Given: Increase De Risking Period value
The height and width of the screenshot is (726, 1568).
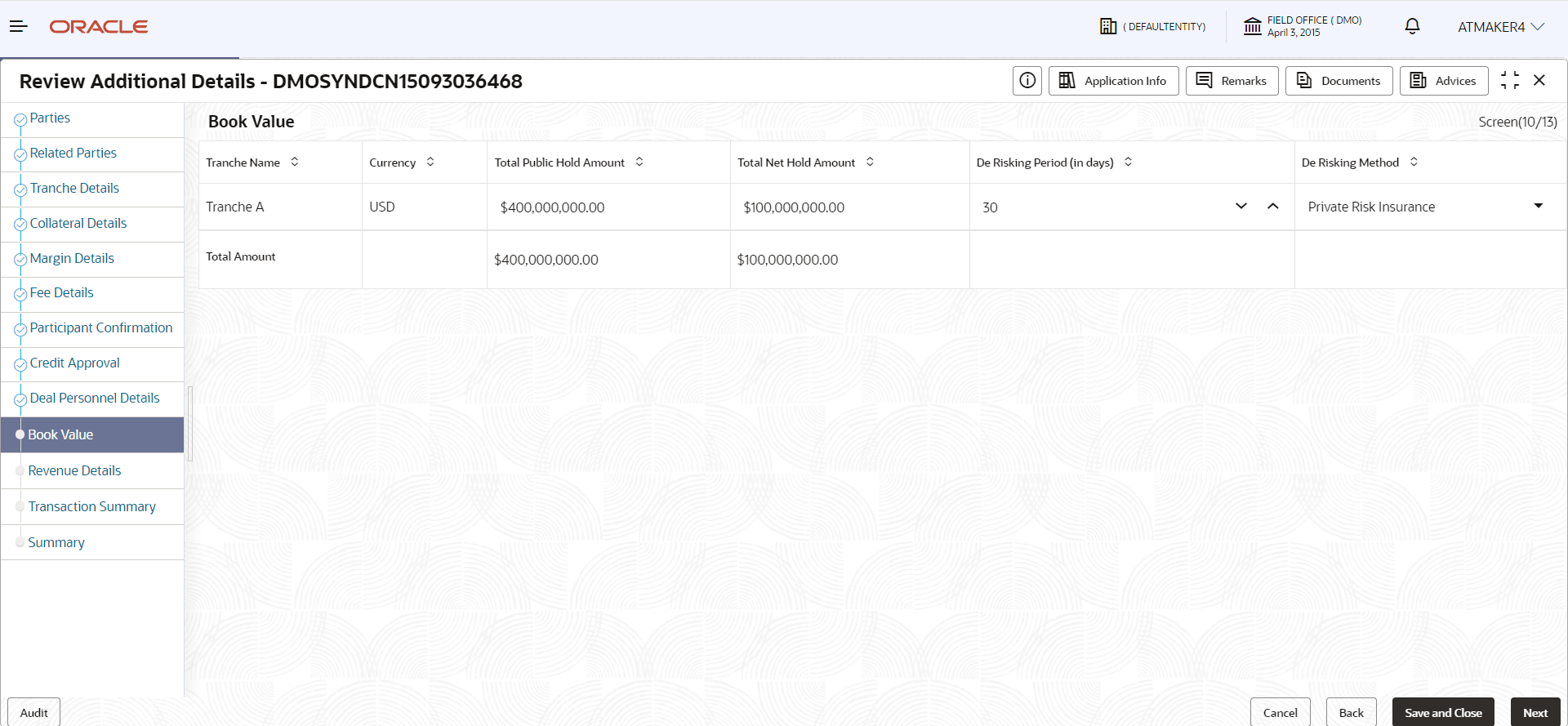Looking at the screenshot, I should pyautogui.click(x=1273, y=207).
